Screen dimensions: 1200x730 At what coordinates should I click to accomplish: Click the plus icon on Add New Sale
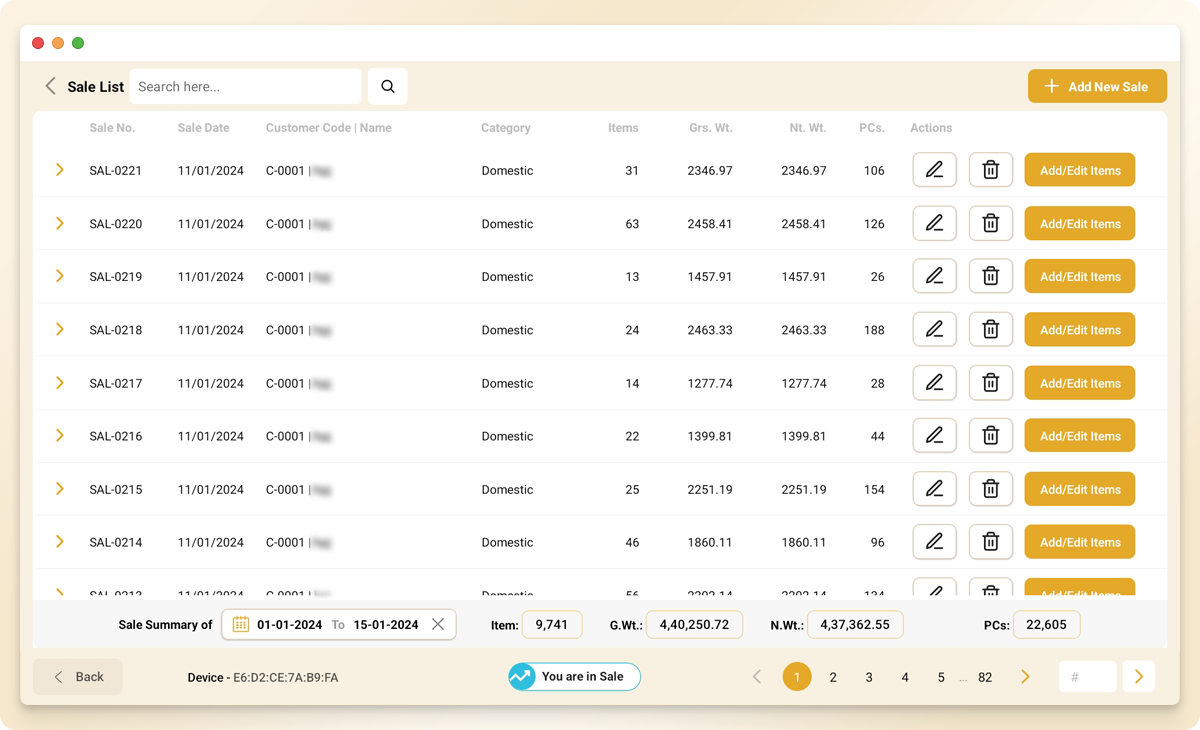(1052, 86)
